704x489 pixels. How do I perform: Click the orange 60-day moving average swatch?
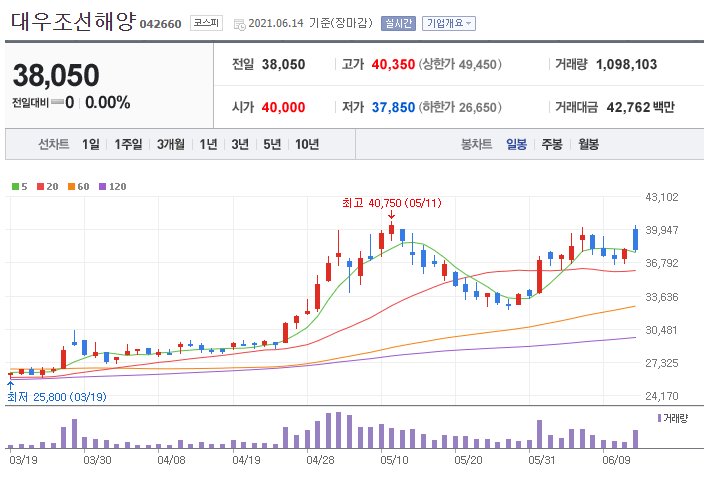coord(71,186)
